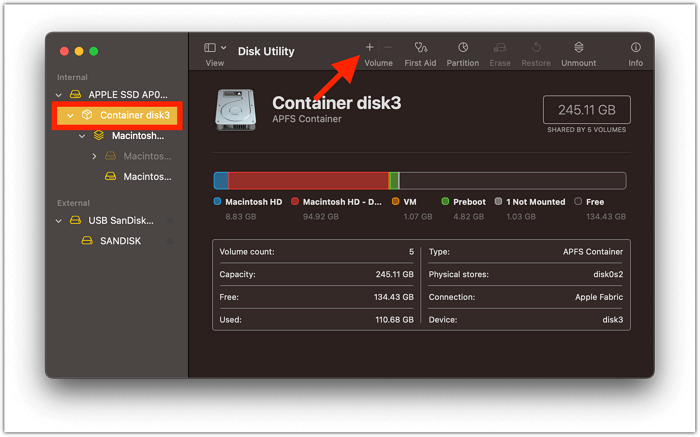This screenshot has width=700, height=437.
Task: Click the 94.92 GB size label
Action: (321, 216)
